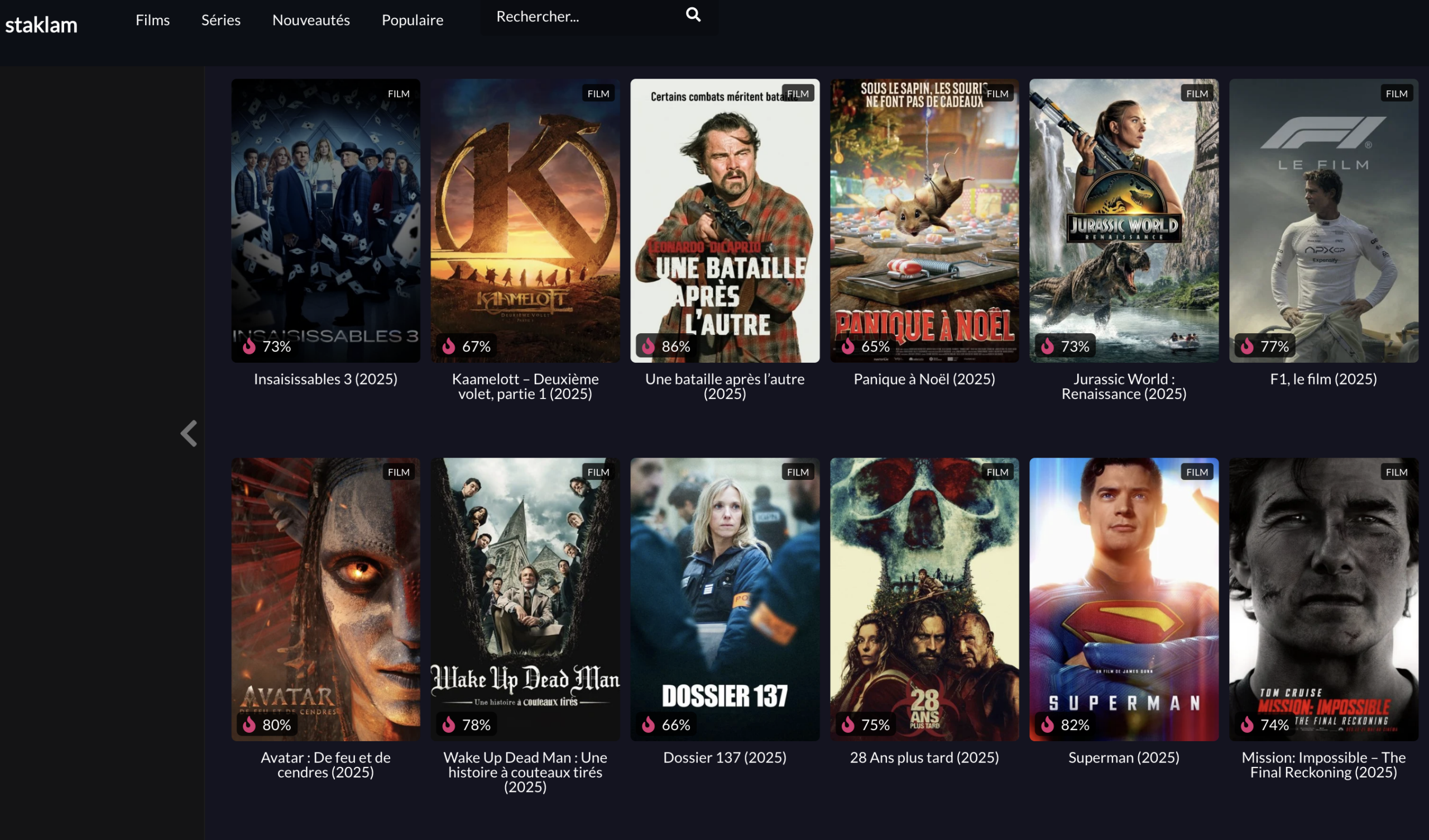Click FILM badge on Mission: Impossible poster
The width and height of the screenshot is (1429, 840).
pos(1396,472)
